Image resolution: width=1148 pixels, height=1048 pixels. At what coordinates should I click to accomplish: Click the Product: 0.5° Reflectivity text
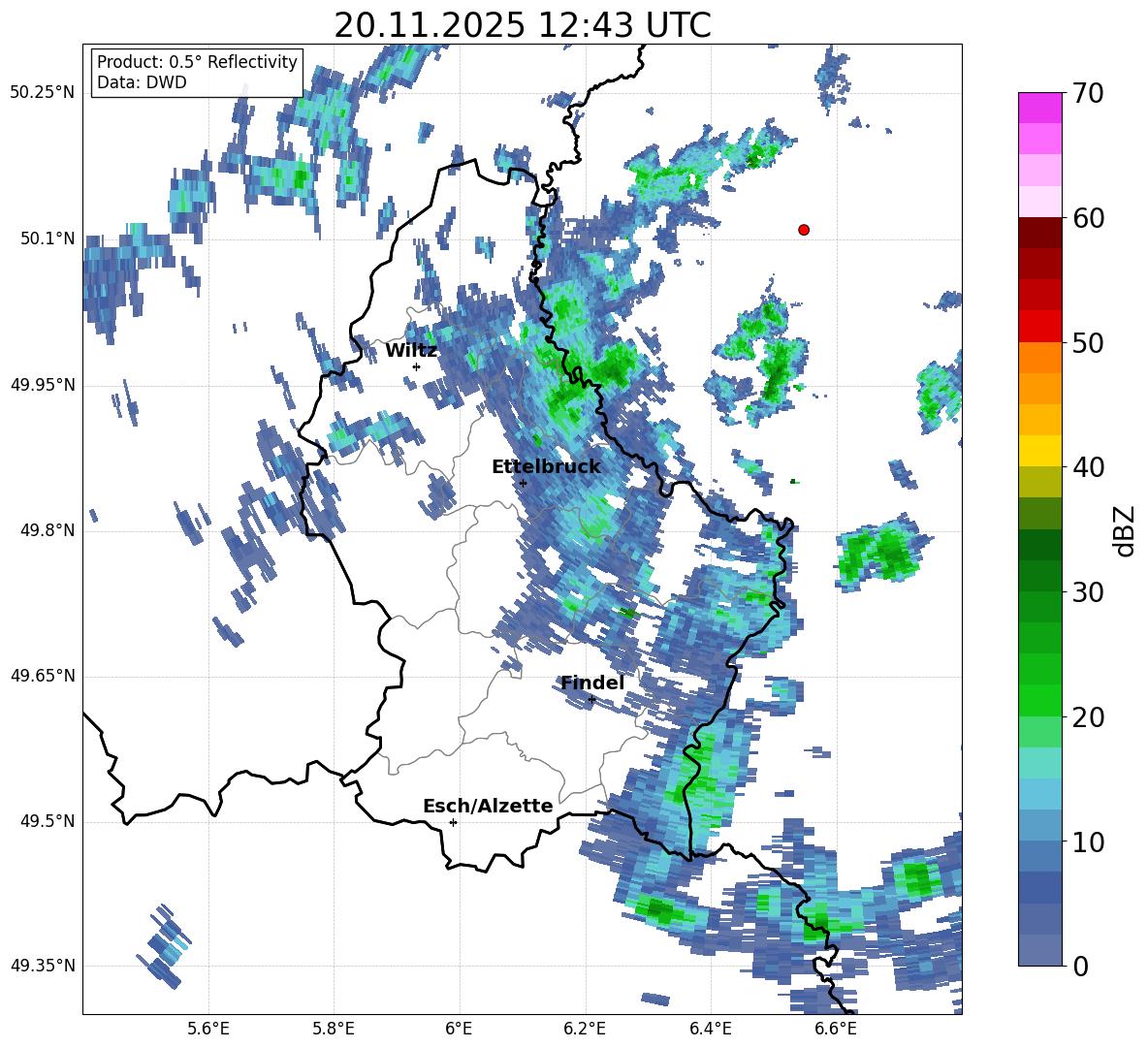tap(197, 62)
